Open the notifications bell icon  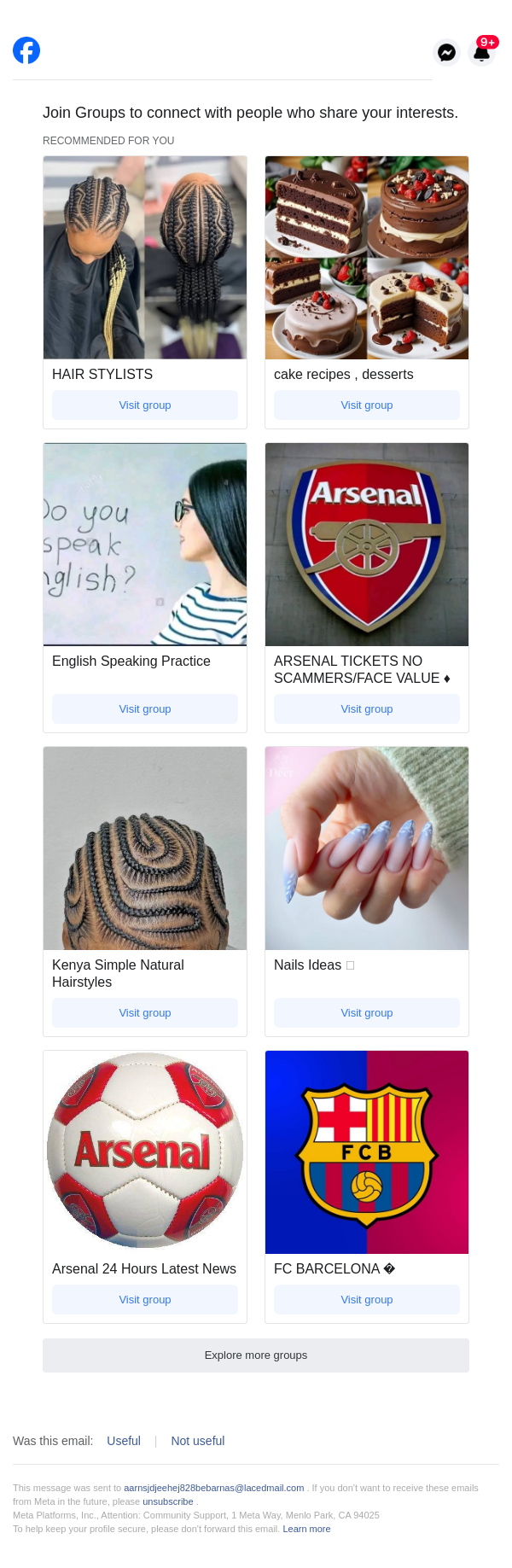tap(482, 53)
